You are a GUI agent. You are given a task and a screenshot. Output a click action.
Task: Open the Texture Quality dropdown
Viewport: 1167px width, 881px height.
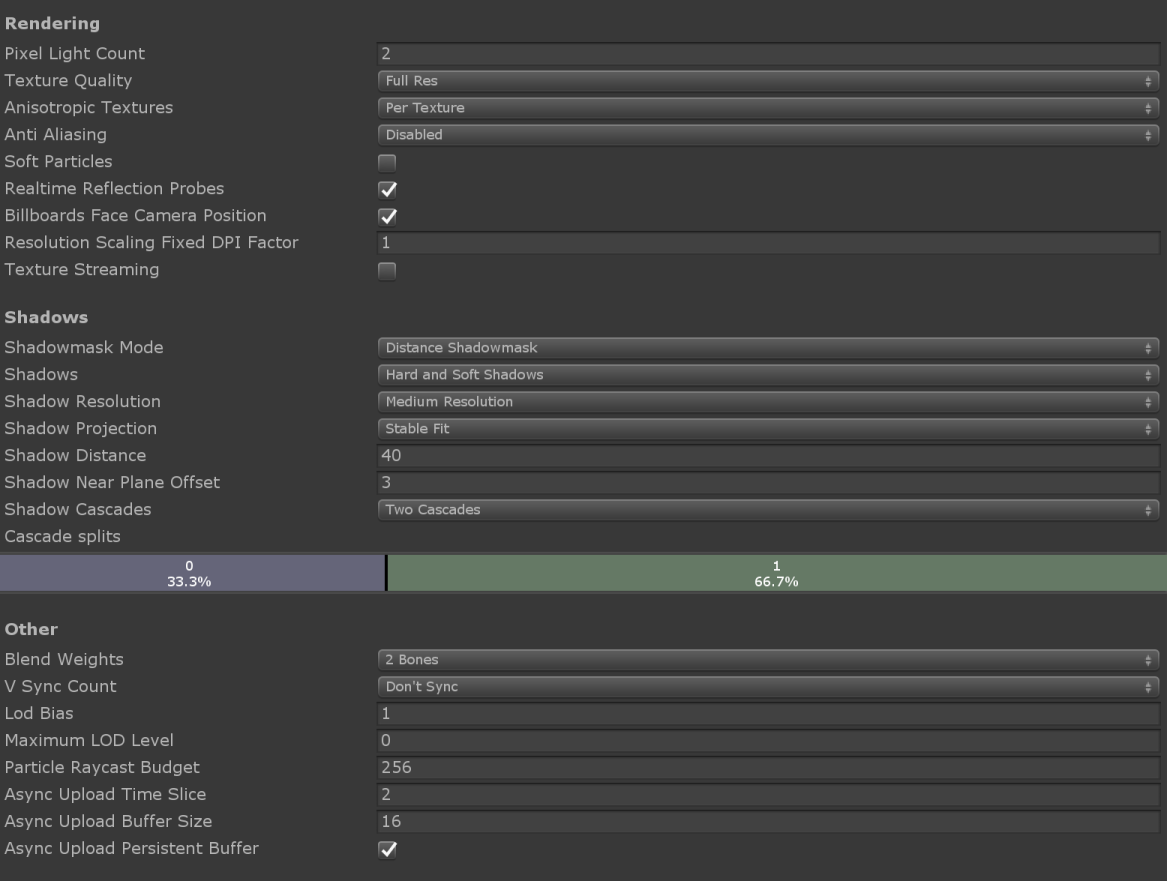point(767,81)
